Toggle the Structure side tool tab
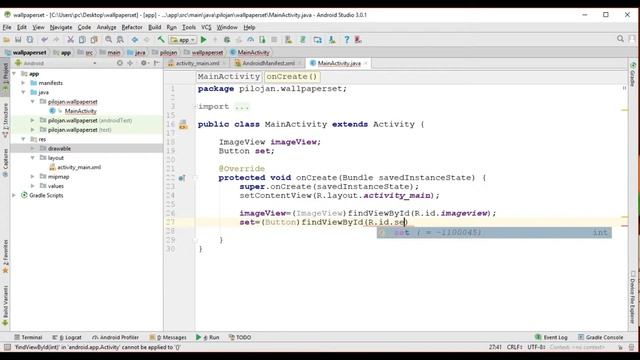Image resolution: width=640 pixels, height=360 pixels. pos(5,120)
